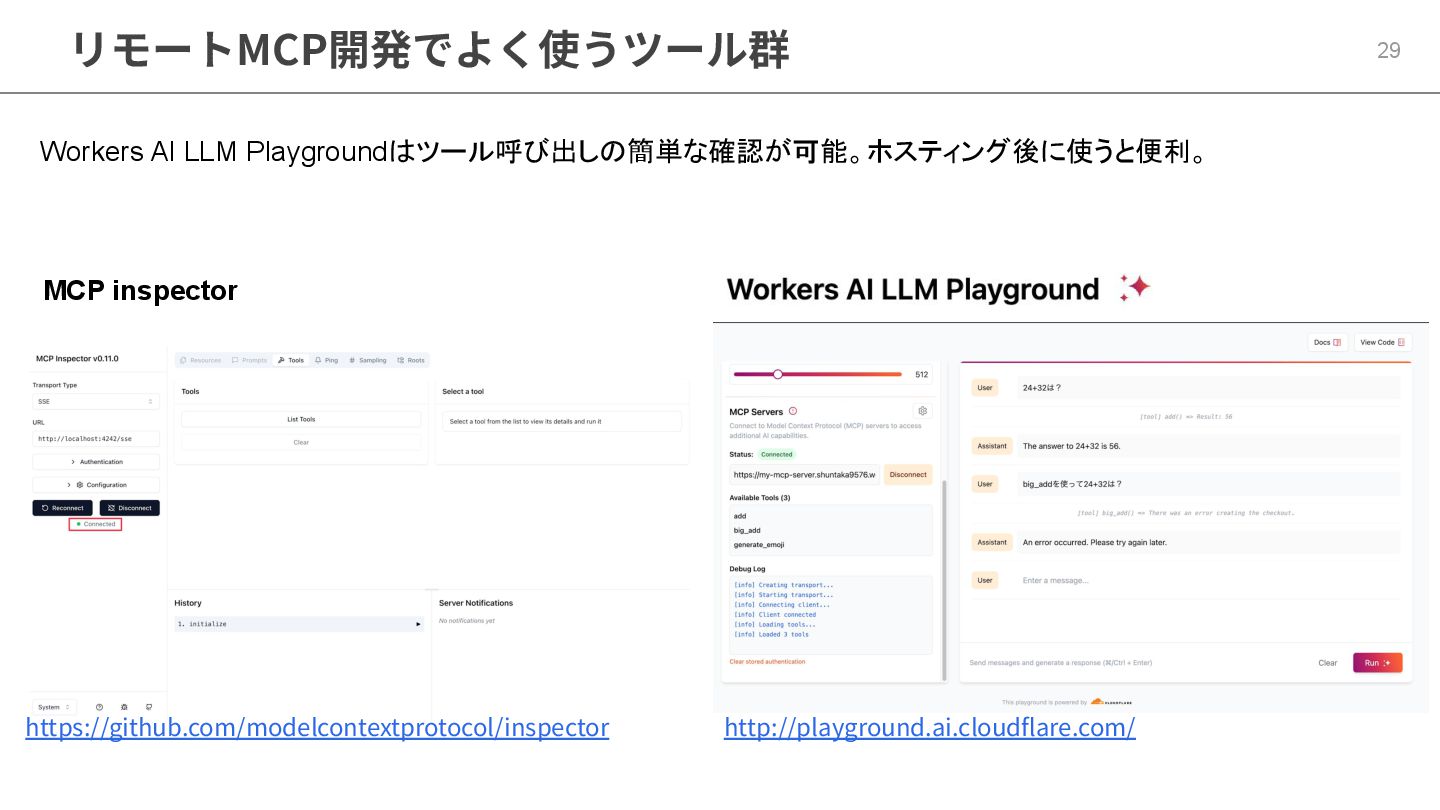Open the Ping tab

(x=326, y=360)
